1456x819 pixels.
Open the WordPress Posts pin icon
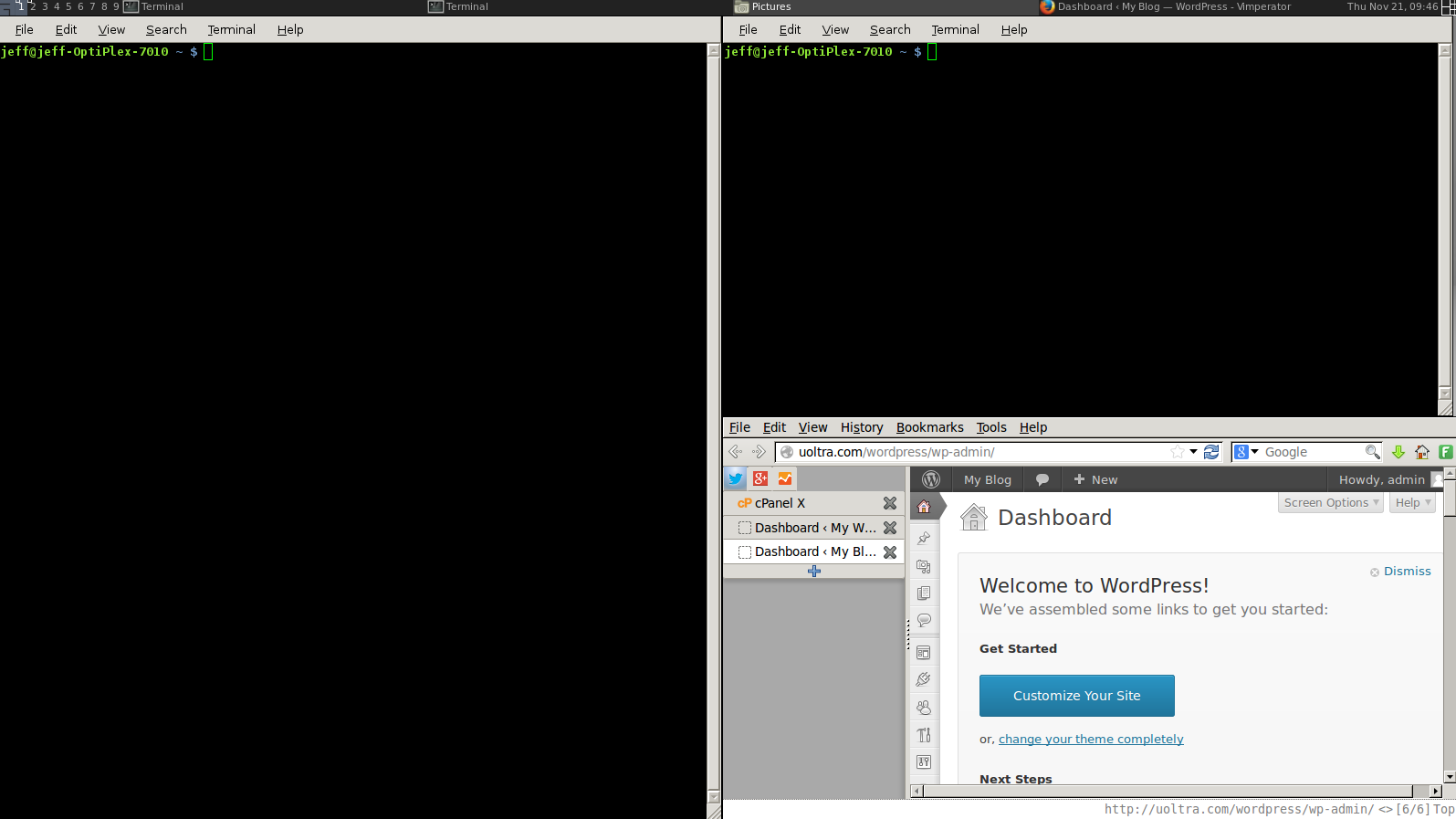point(924,539)
